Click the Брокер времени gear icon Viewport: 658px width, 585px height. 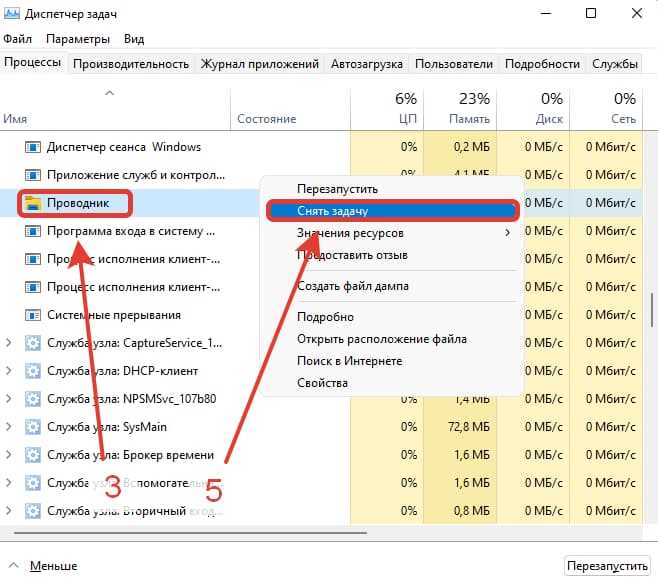[x=33, y=455]
